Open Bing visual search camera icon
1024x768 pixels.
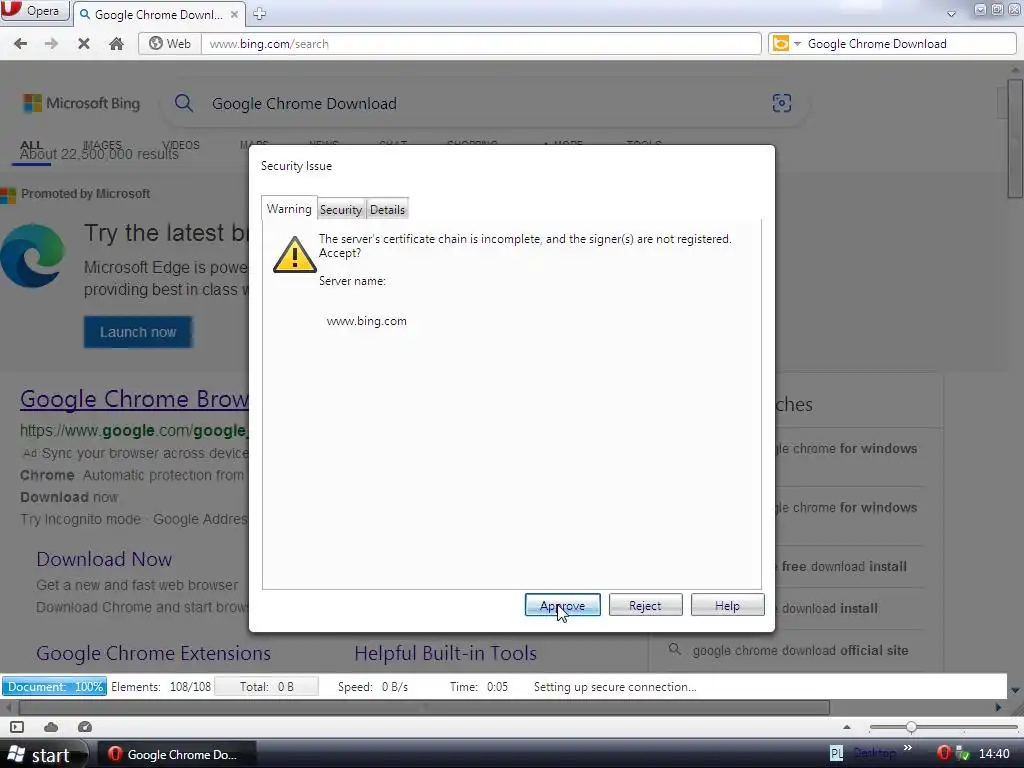[x=782, y=103]
